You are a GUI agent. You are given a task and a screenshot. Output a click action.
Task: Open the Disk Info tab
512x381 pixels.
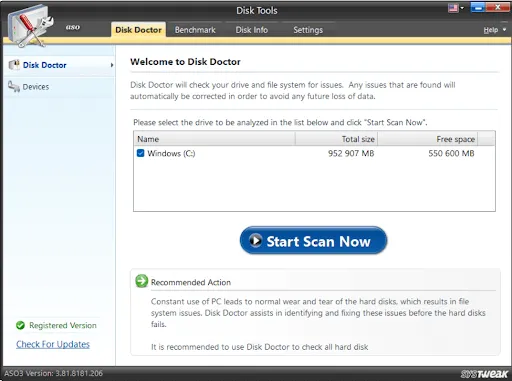click(252, 30)
